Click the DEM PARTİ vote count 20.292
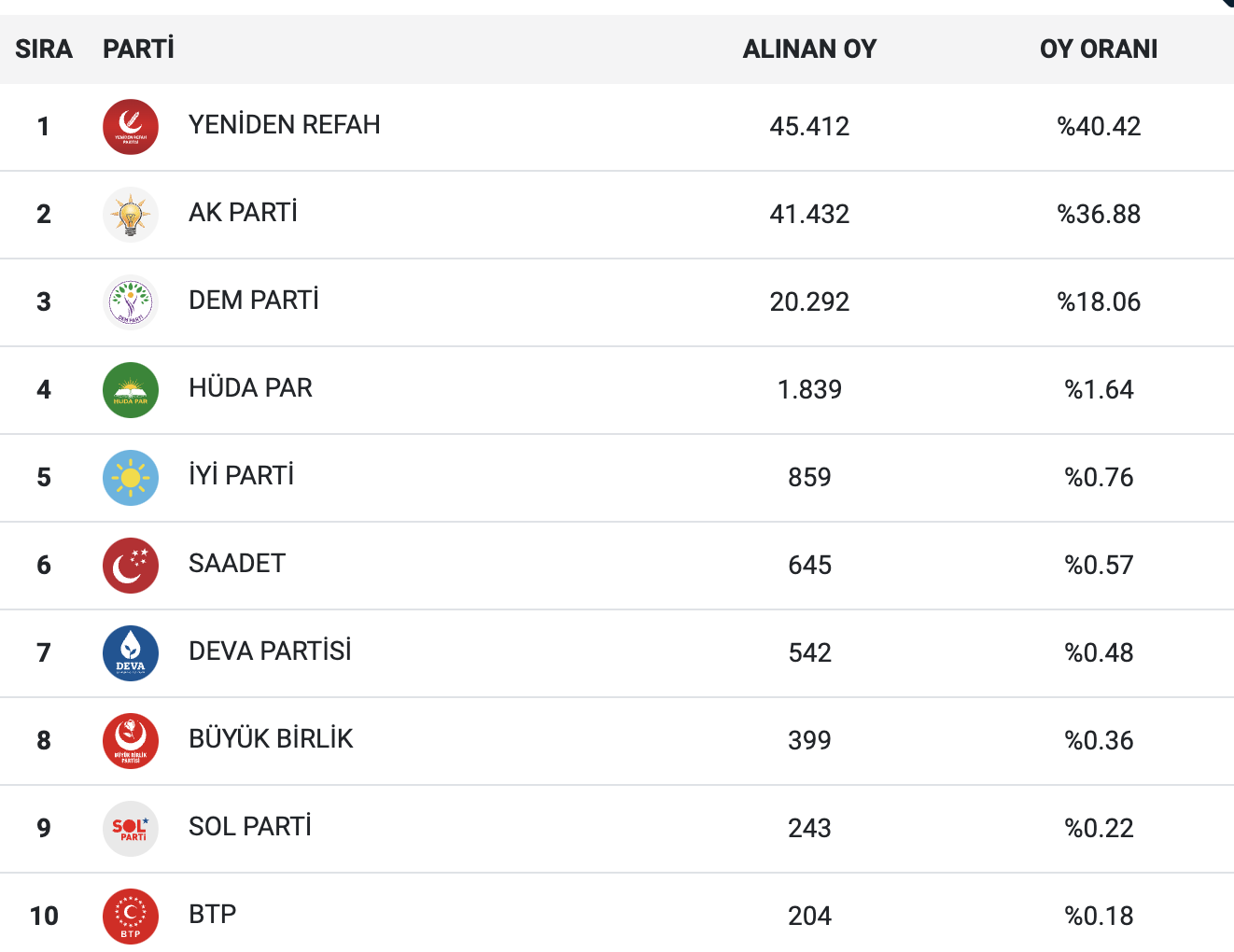Viewport: 1234px width, 952px height. pos(809,302)
